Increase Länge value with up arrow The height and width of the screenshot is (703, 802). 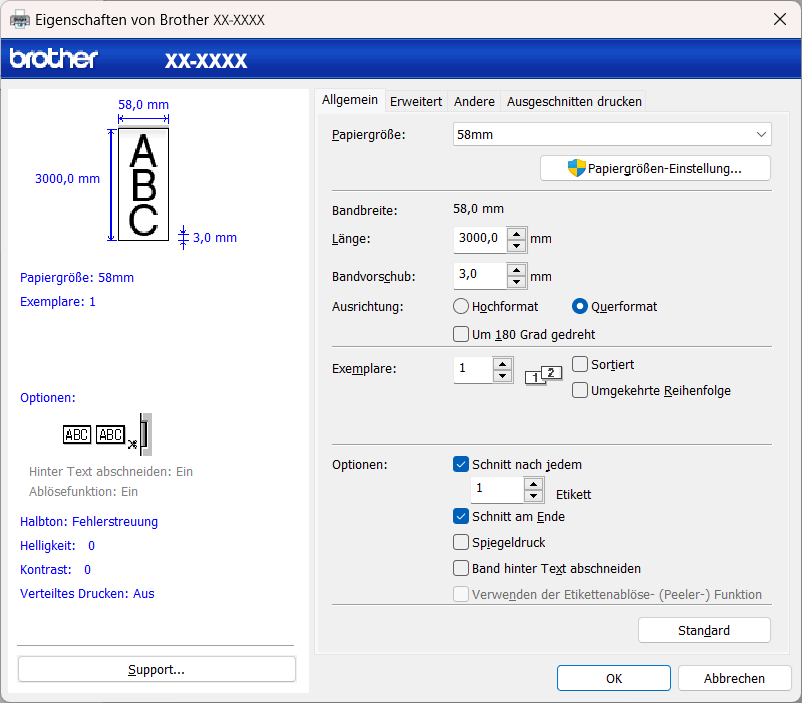[x=516, y=233]
